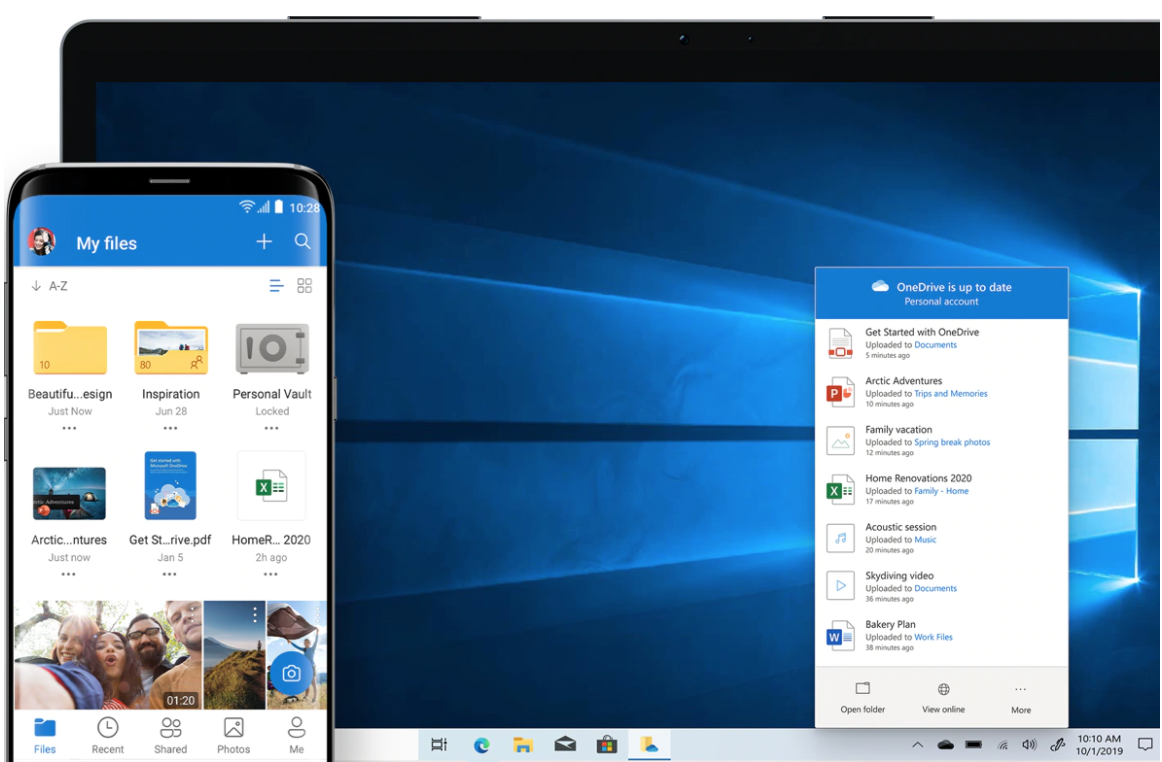Click the Open folder icon in OneDrive flyout
Viewport: 1162px width, 762px height.
862,690
